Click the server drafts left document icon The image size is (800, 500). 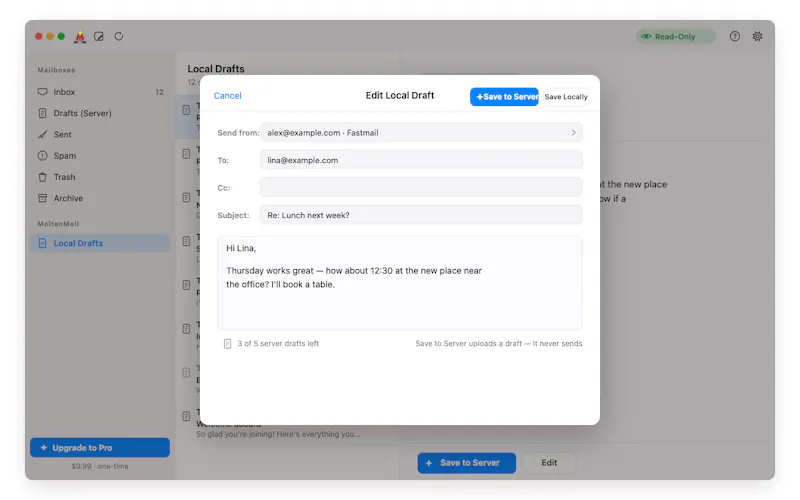(228, 344)
